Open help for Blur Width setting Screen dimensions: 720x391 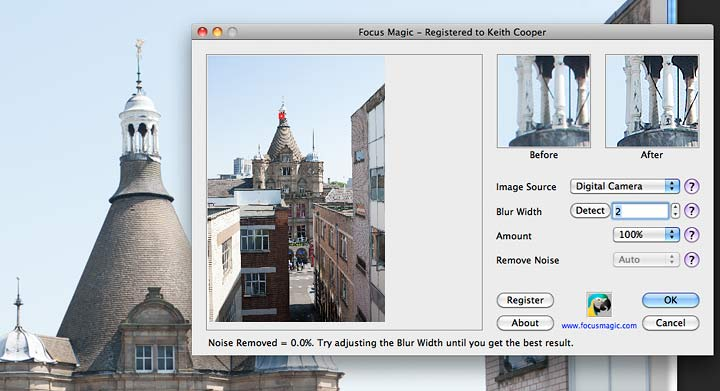point(692,211)
